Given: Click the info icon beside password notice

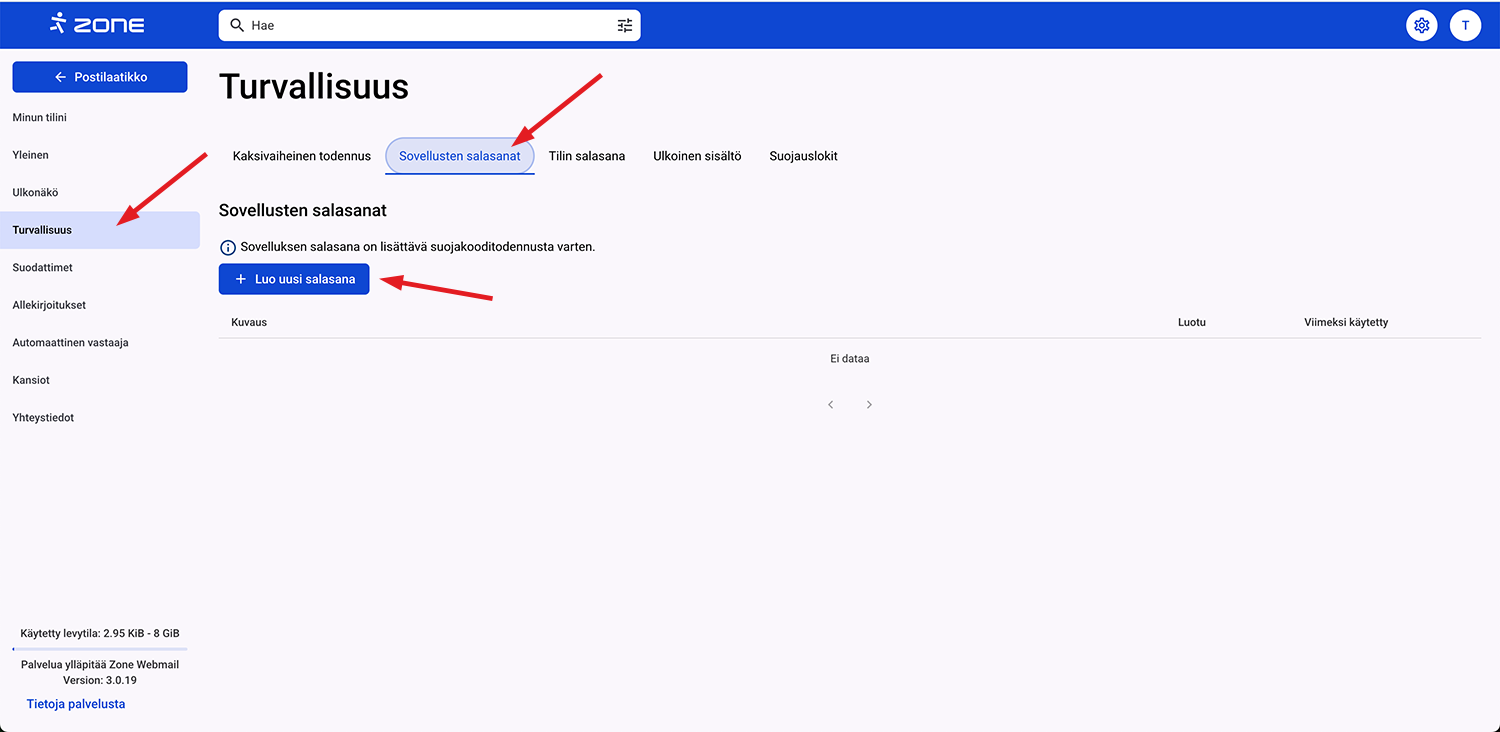Looking at the screenshot, I should pyautogui.click(x=228, y=247).
